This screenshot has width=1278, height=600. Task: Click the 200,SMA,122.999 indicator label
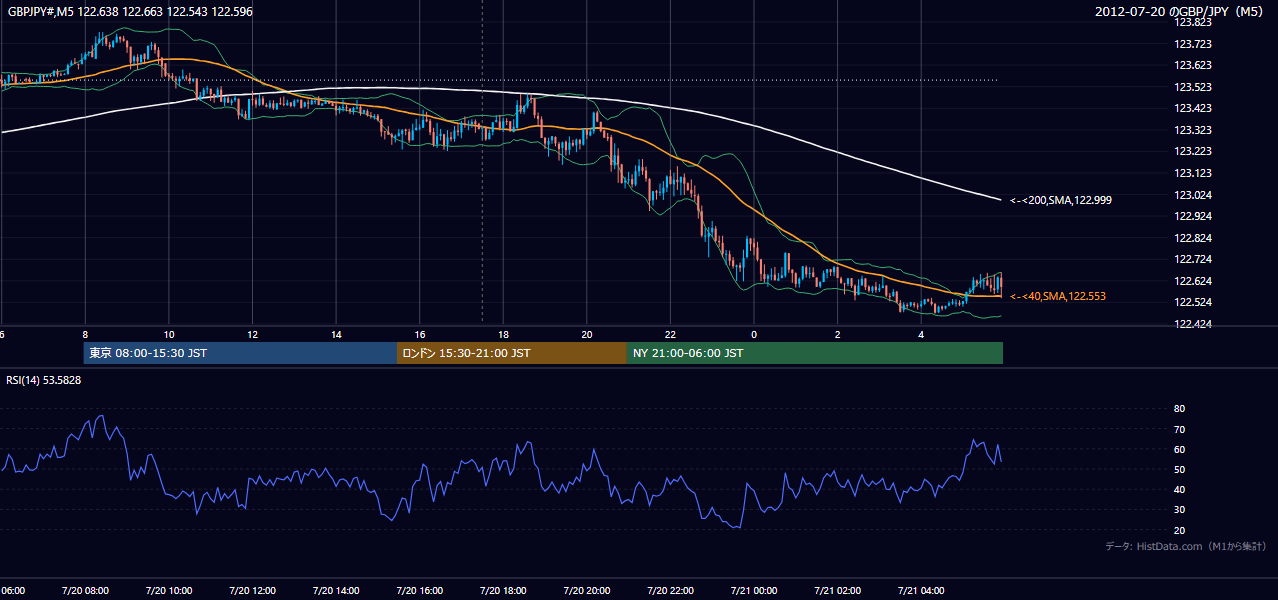1061,200
